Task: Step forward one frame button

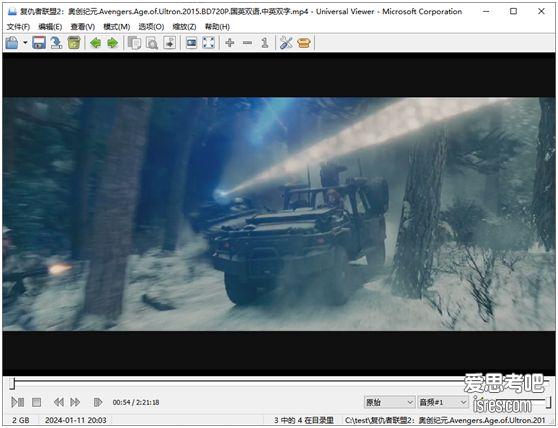Action: (98, 402)
